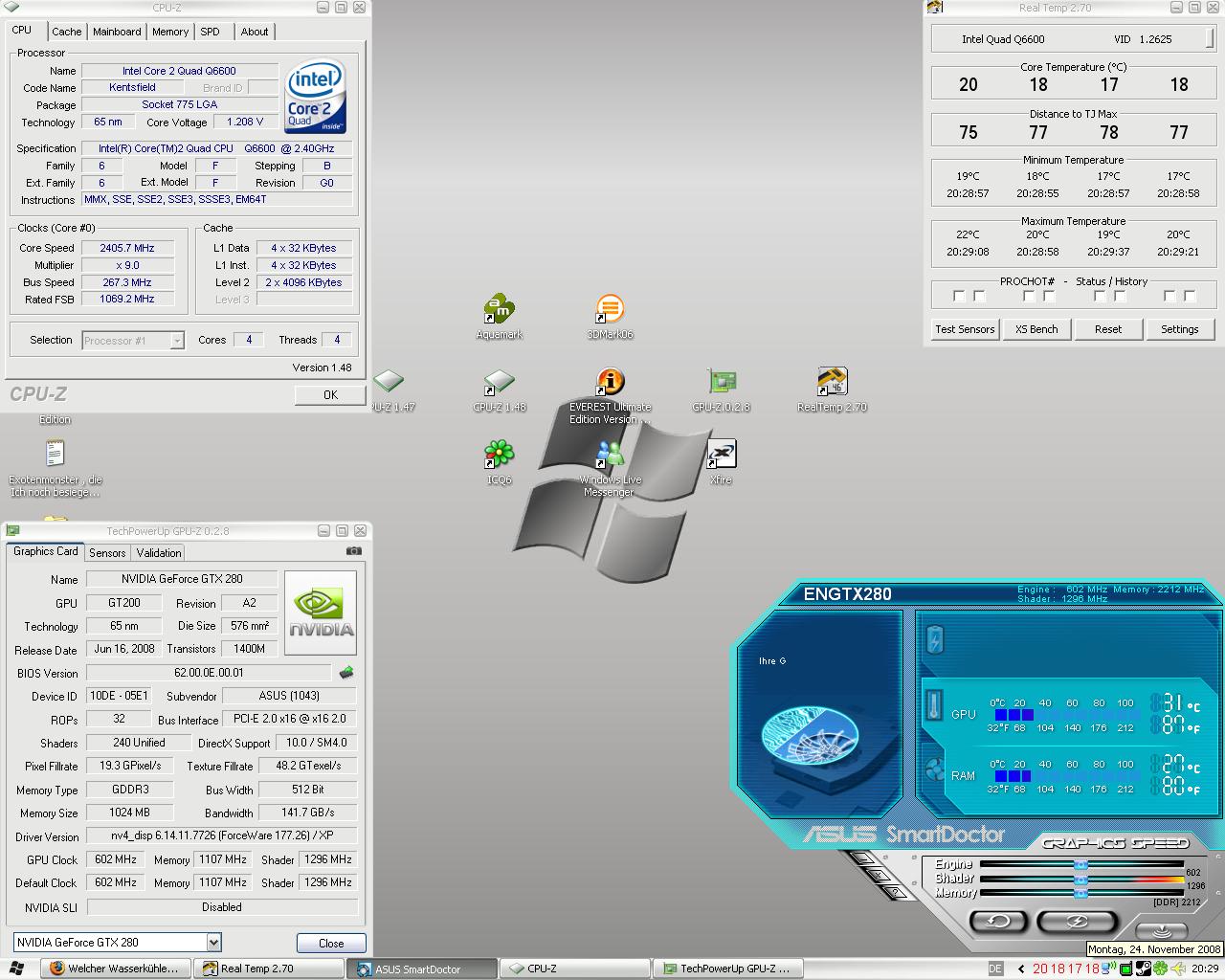Open Windows Live Messenger desktop shortcut
1225x980 pixels.
click(x=610, y=468)
